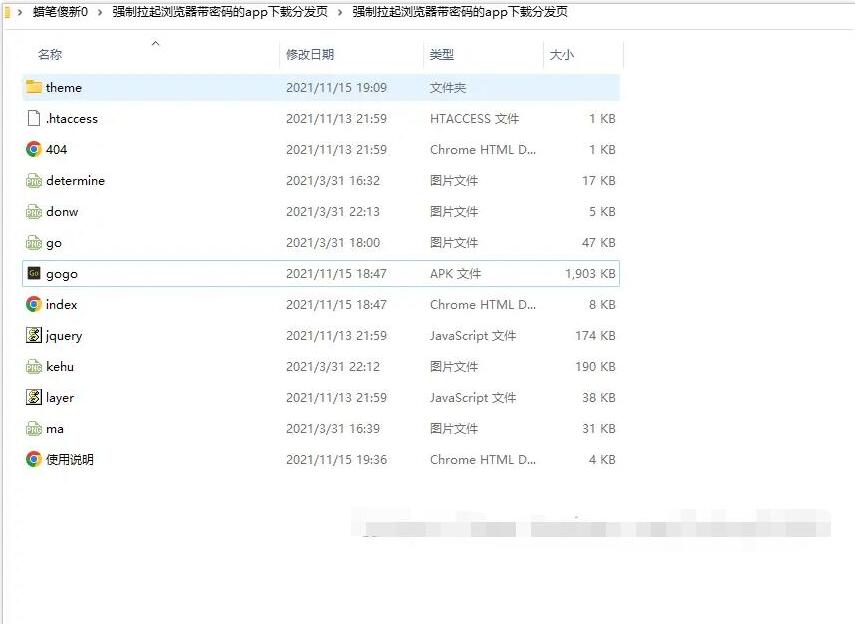Click the 使用说明 Chrome HTML icon
Screen dimensions: 855x624
point(34,460)
